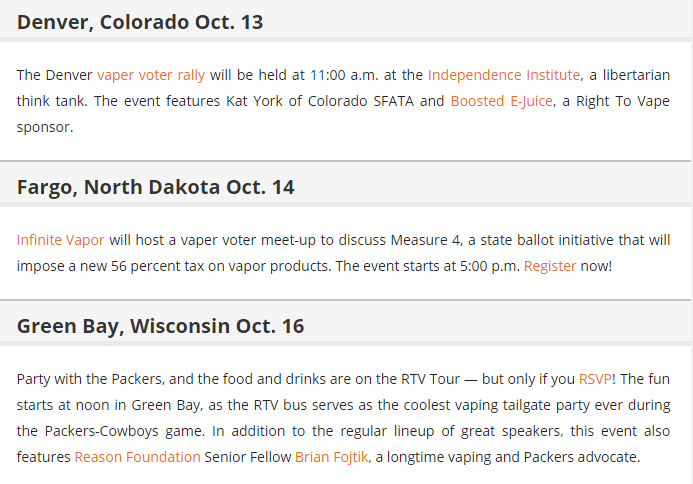Image resolution: width=693 pixels, height=484 pixels.
Task: Visit the Independence Institute link
Action: point(504,74)
